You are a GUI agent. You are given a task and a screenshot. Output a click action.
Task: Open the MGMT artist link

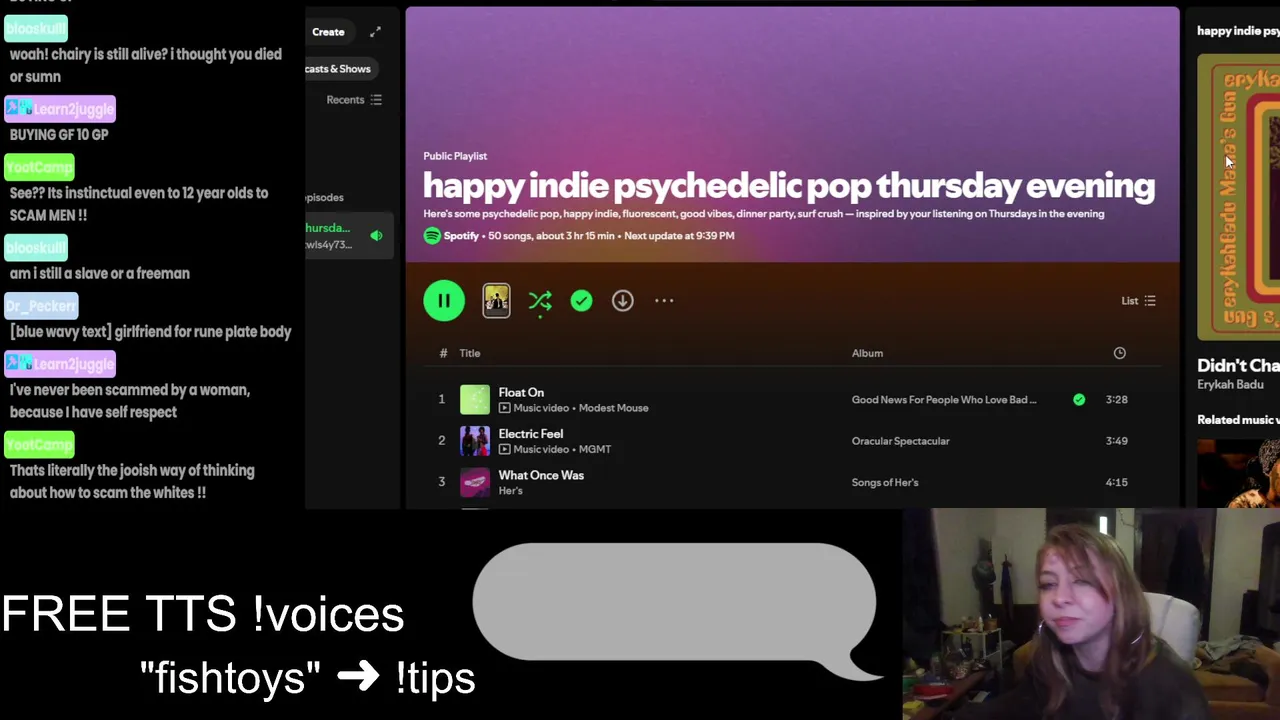[x=595, y=449]
